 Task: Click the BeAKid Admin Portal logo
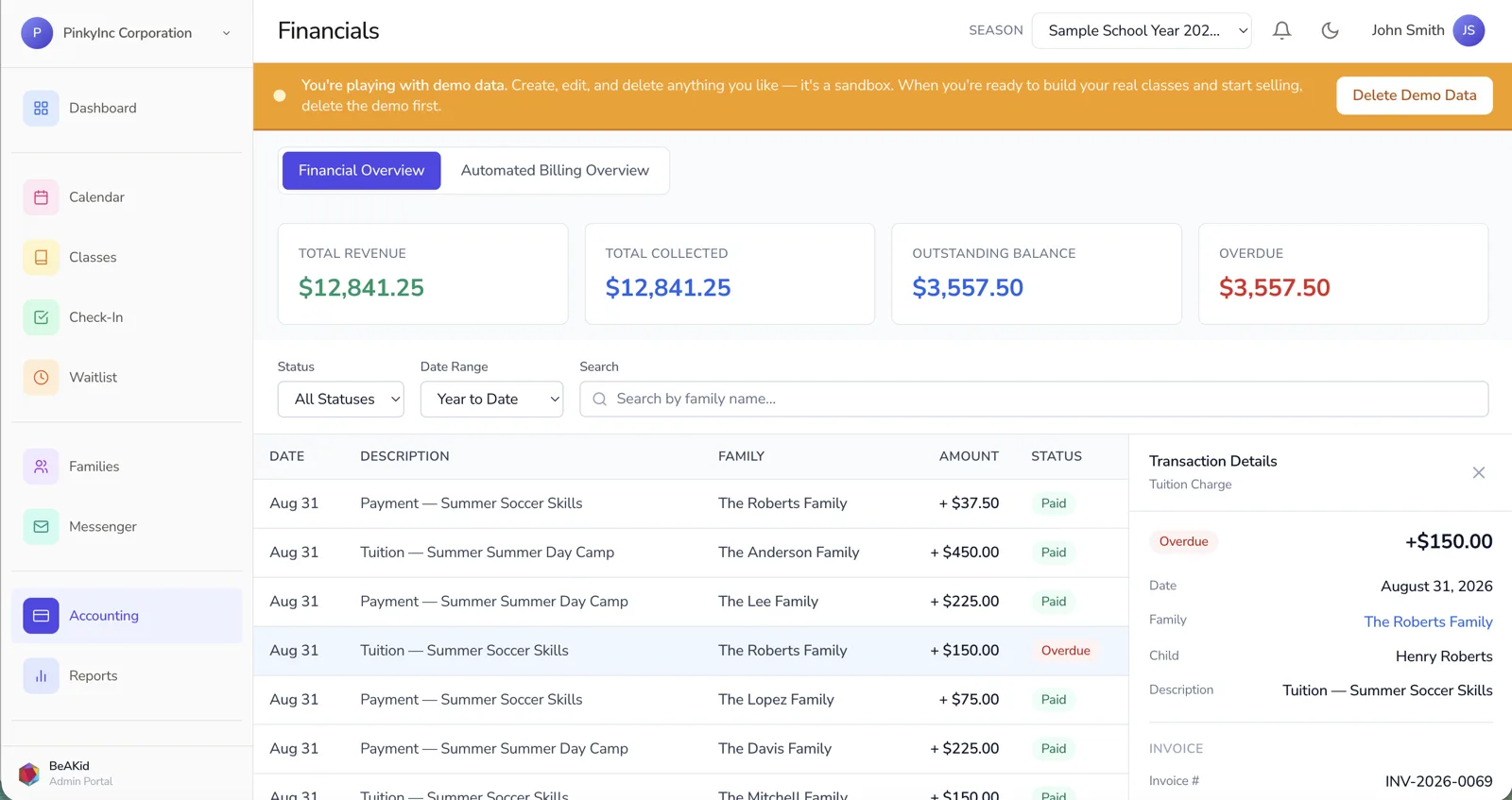click(x=29, y=774)
